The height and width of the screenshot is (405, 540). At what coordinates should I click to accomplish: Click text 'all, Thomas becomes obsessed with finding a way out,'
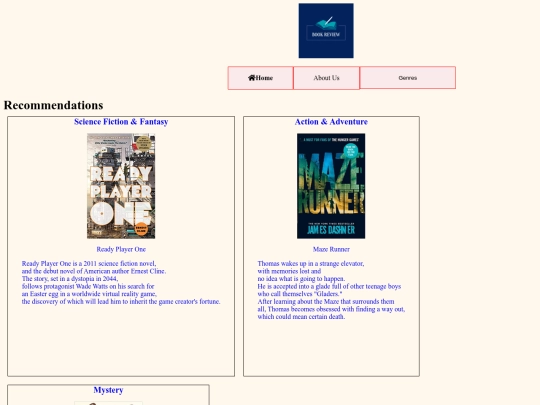pyautogui.click(x=331, y=309)
